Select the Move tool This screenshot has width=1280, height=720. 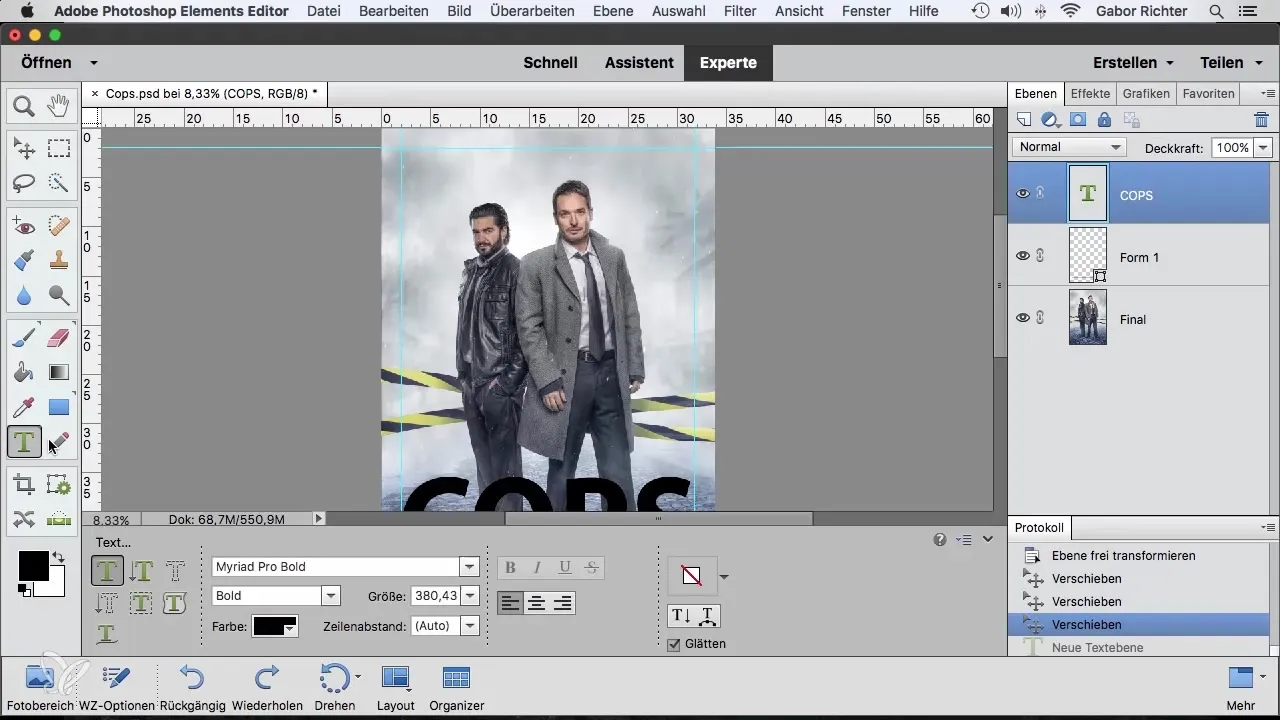24,149
